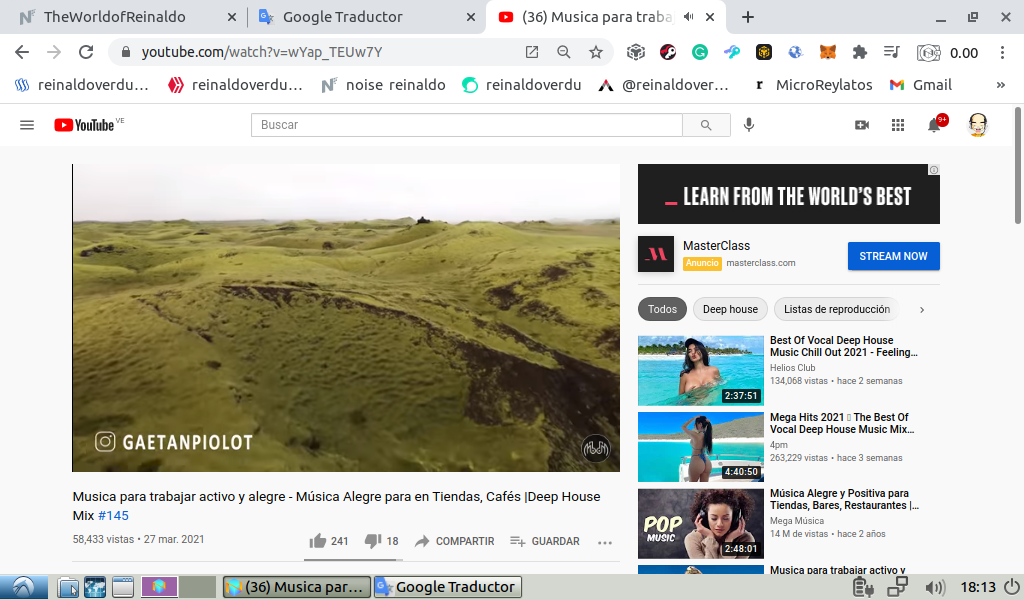Open the create video camera icon
Image resolution: width=1024 pixels, height=600 pixels.
click(862, 125)
